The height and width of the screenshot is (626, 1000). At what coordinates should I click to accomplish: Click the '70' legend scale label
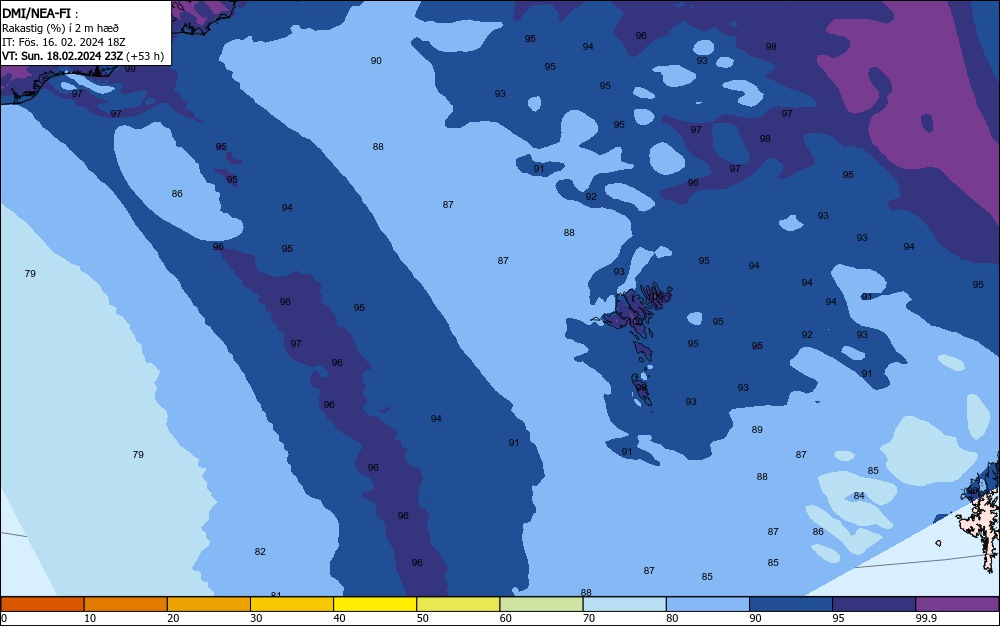(589, 618)
